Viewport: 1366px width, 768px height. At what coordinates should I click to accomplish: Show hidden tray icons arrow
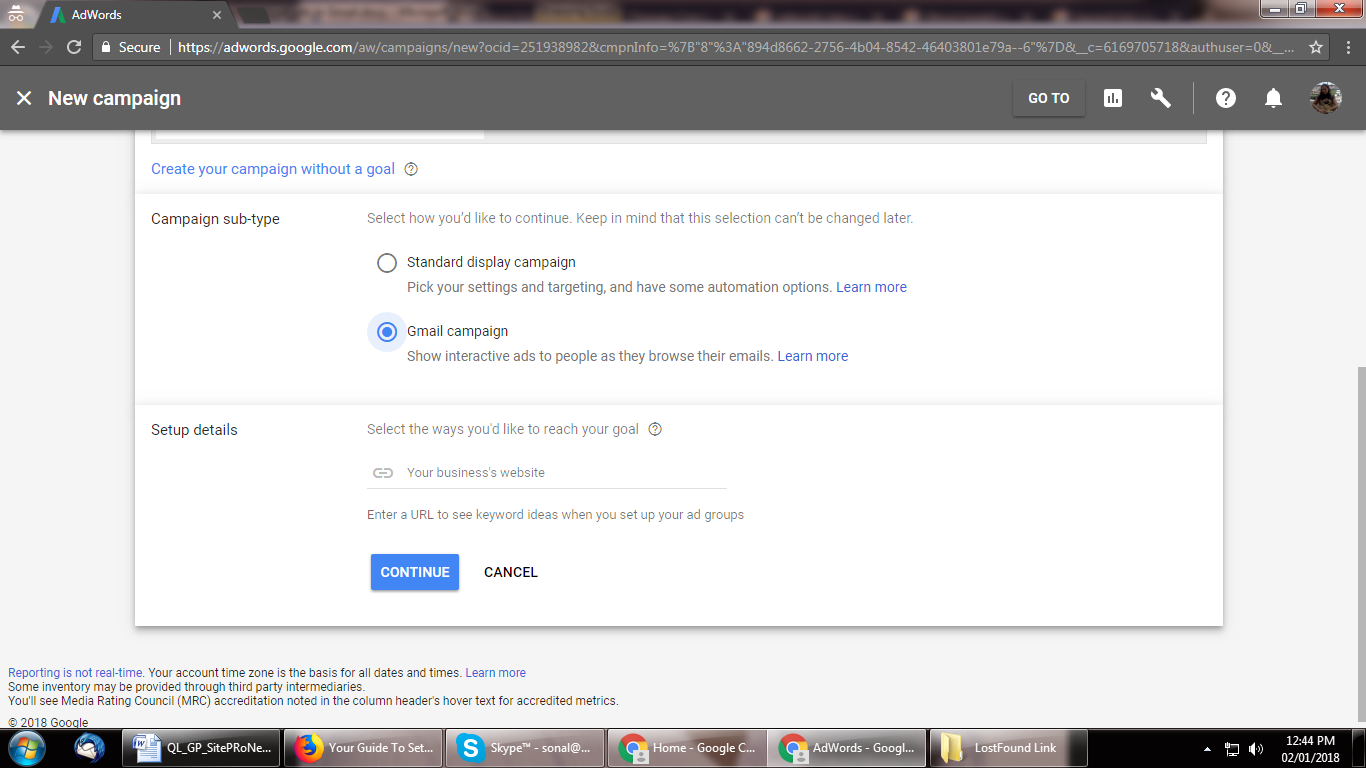(x=1207, y=748)
